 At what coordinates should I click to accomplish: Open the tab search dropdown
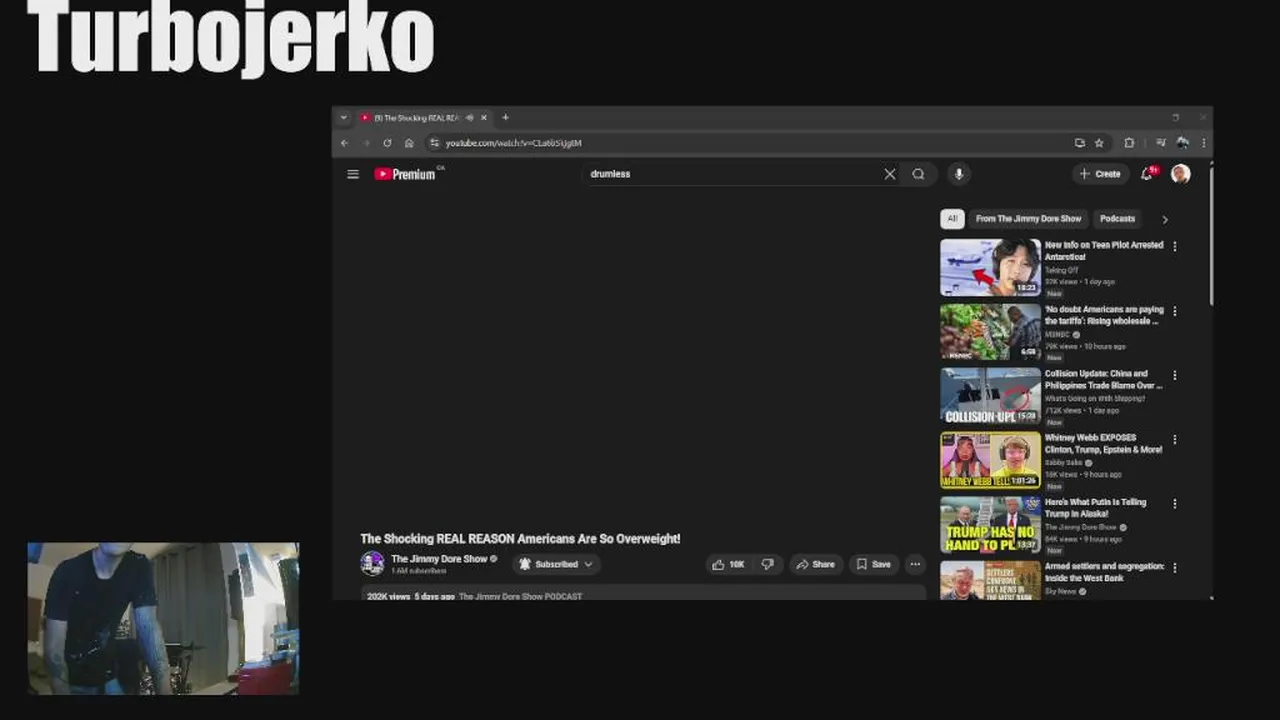click(343, 118)
